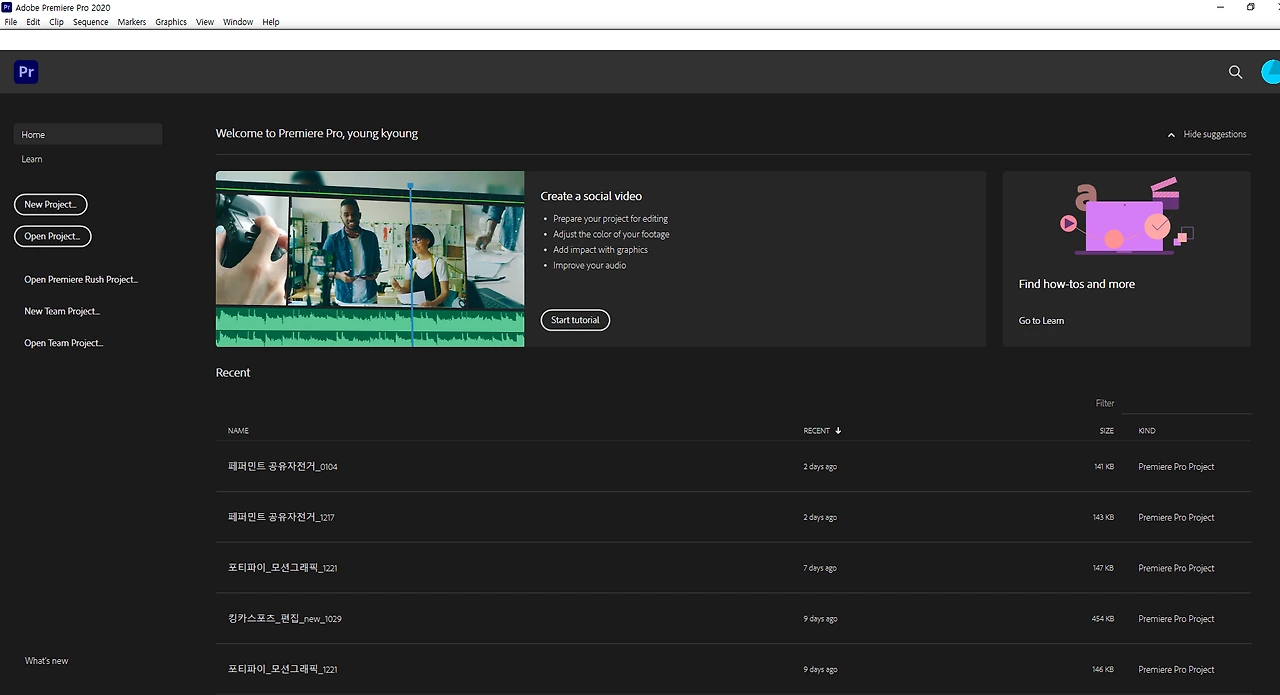This screenshot has width=1280, height=695.
Task: Open the Clip menu
Action: pyautogui.click(x=56, y=22)
